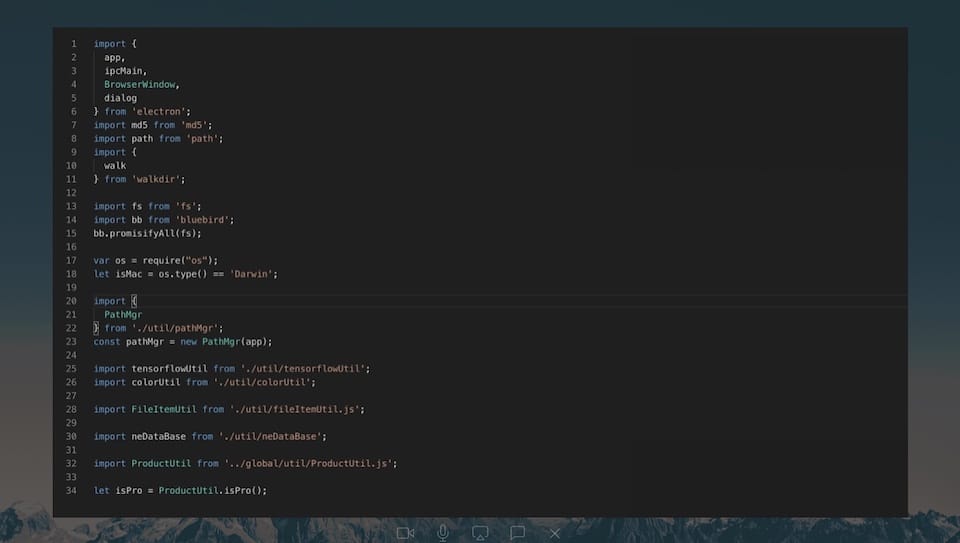Toggle the video camera icon
This screenshot has width=960, height=543.
(405, 533)
